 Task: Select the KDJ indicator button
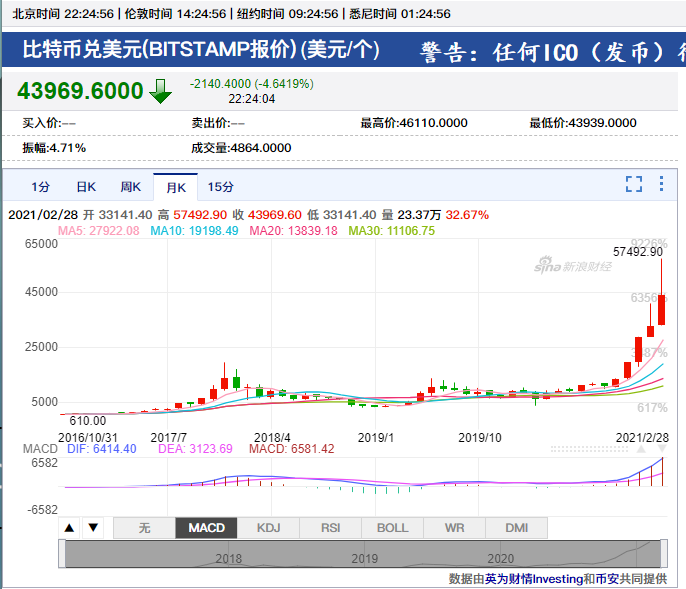point(269,528)
